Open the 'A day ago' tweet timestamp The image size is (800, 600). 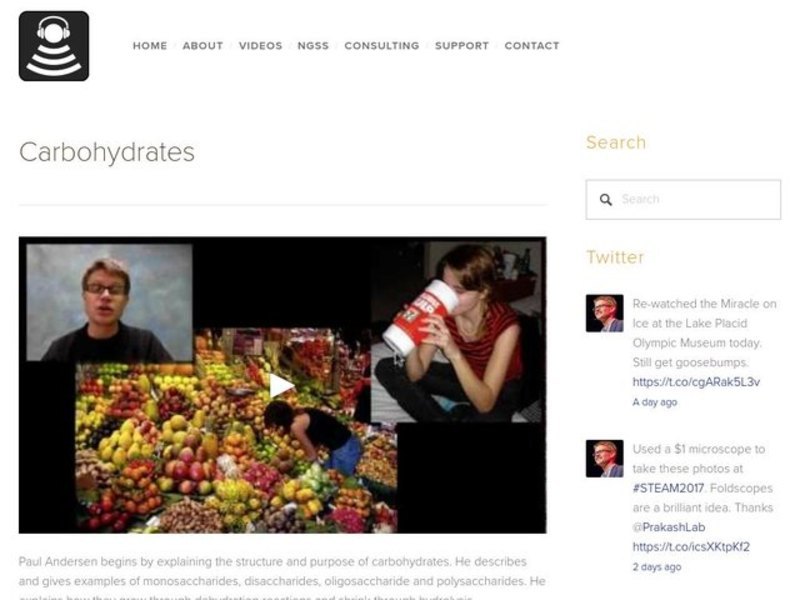point(655,402)
